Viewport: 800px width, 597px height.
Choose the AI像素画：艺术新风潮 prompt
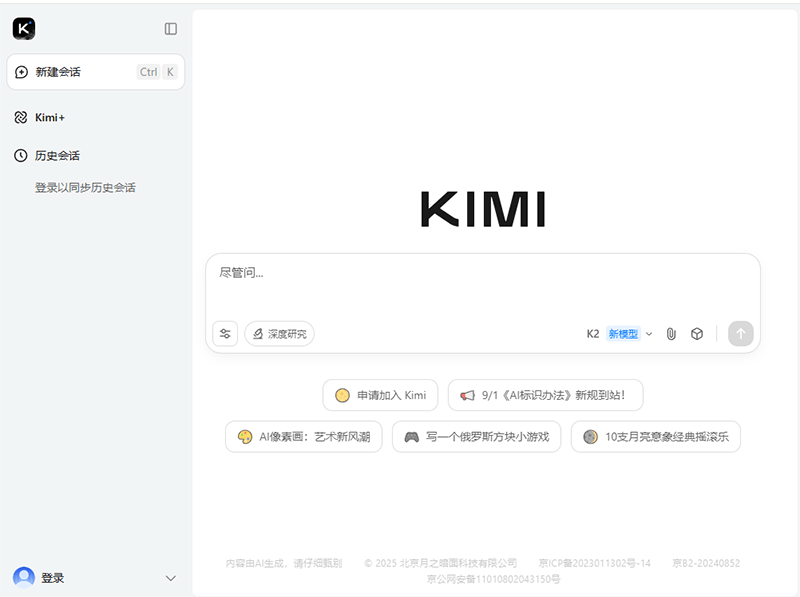point(304,437)
